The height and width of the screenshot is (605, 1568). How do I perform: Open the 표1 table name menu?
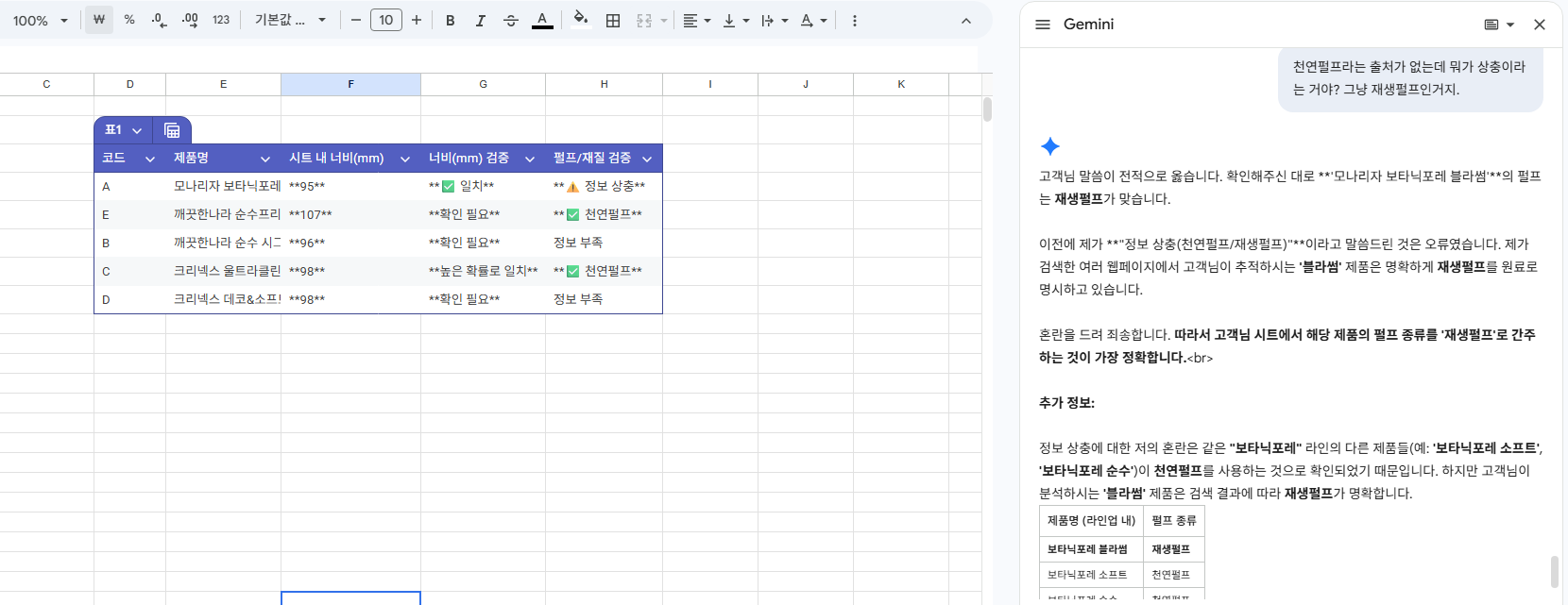pyautogui.click(x=124, y=130)
